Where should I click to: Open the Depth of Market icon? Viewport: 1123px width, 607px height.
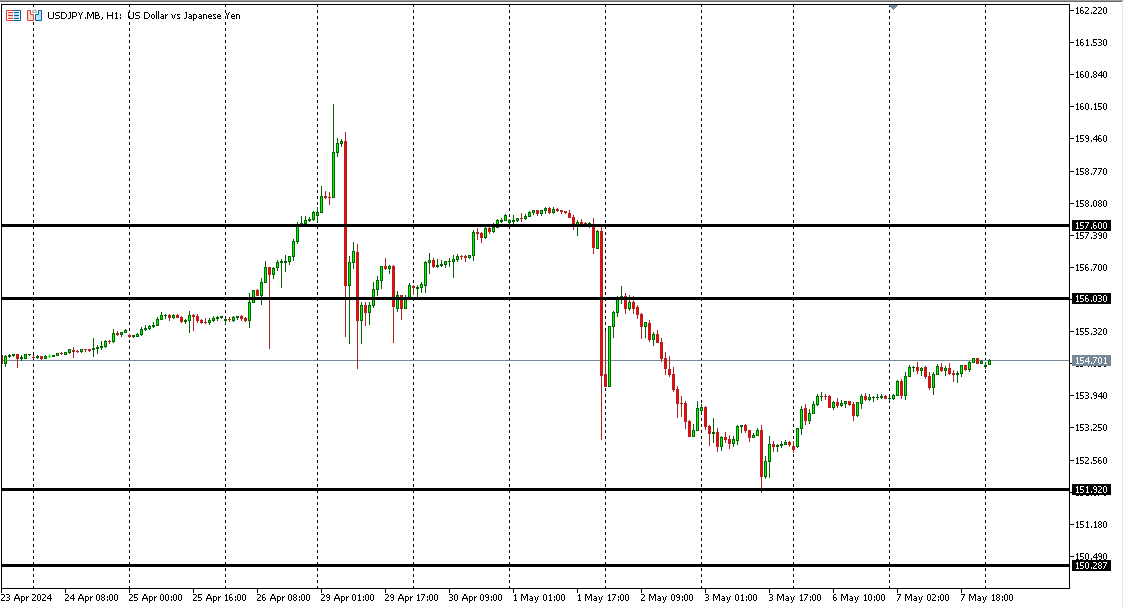coord(14,15)
